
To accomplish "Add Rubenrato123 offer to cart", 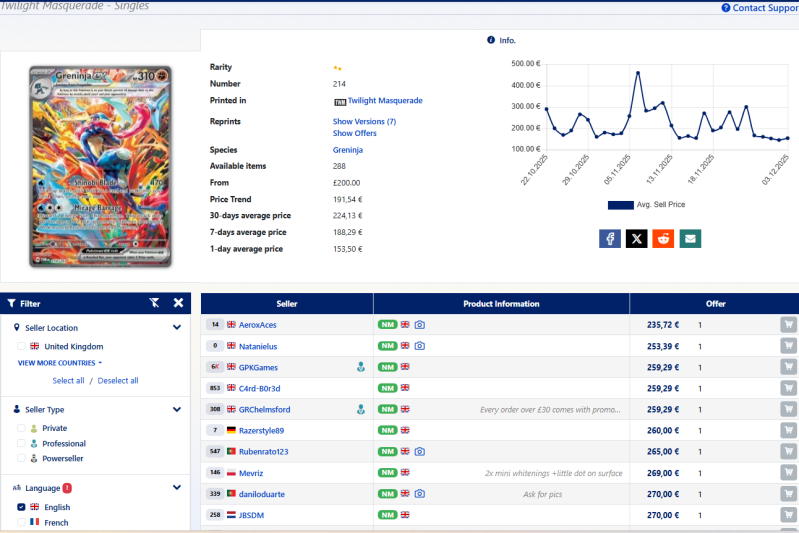I will point(788,451).
